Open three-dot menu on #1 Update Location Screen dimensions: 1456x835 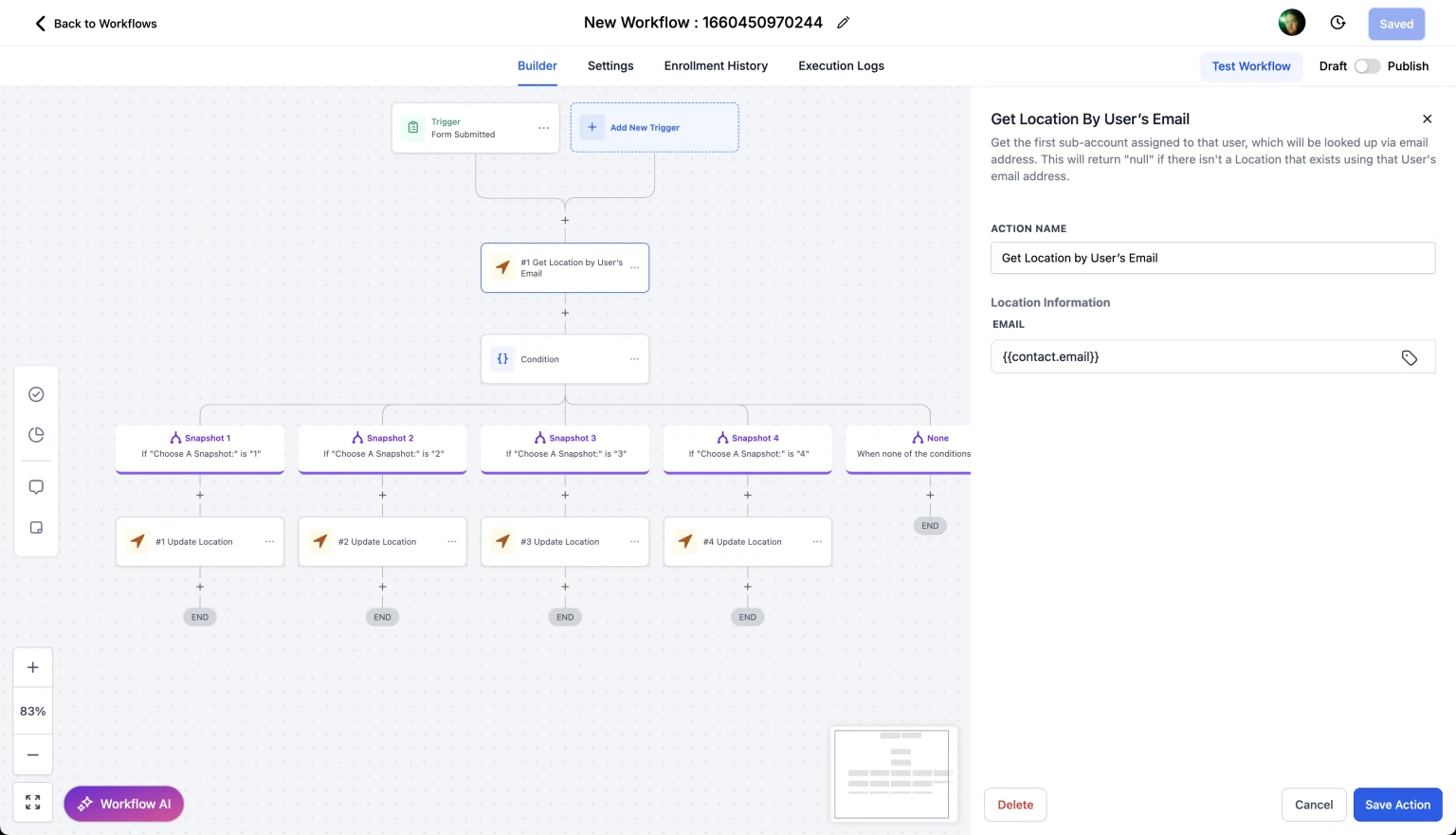tap(269, 542)
